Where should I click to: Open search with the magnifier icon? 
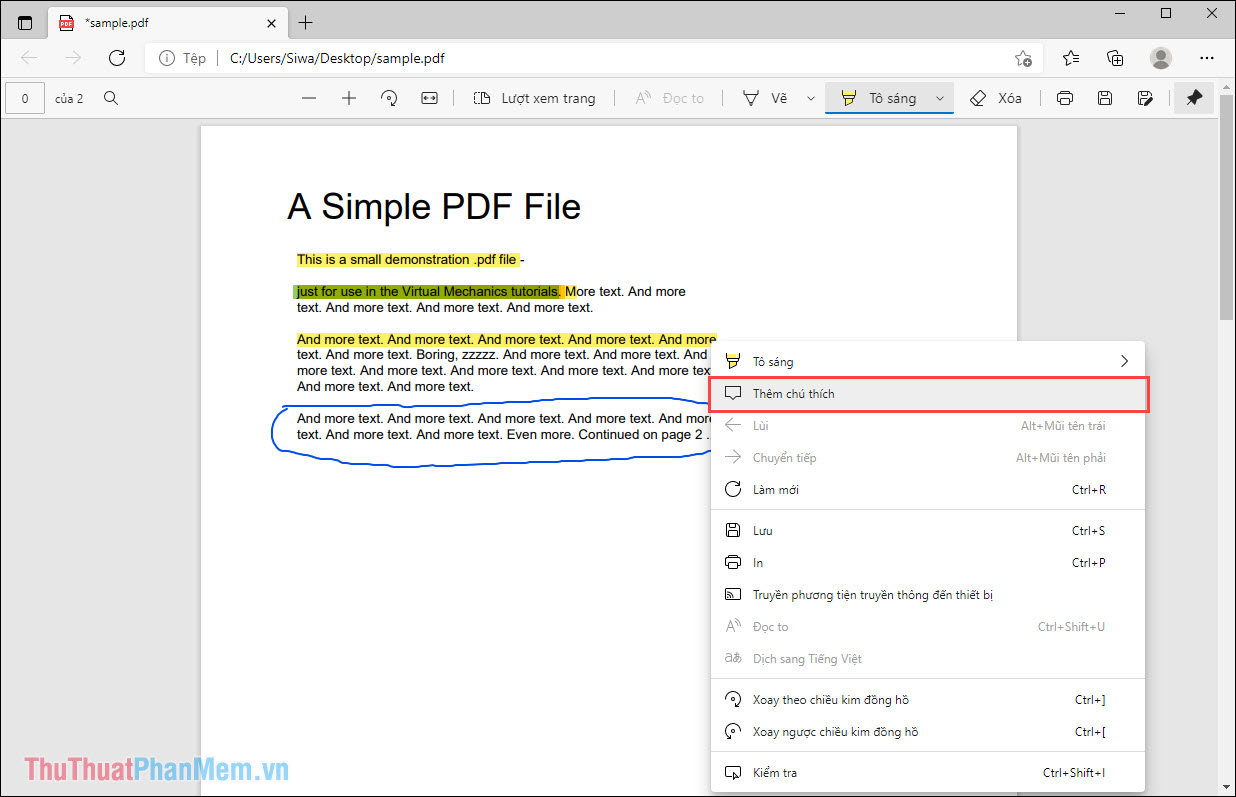point(111,98)
